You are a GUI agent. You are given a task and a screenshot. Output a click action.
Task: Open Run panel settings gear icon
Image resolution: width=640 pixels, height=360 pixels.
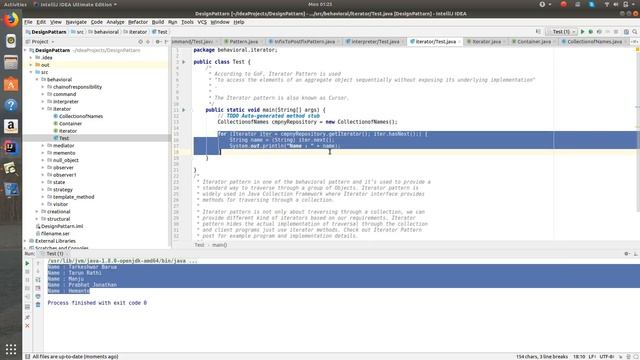point(627,254)
